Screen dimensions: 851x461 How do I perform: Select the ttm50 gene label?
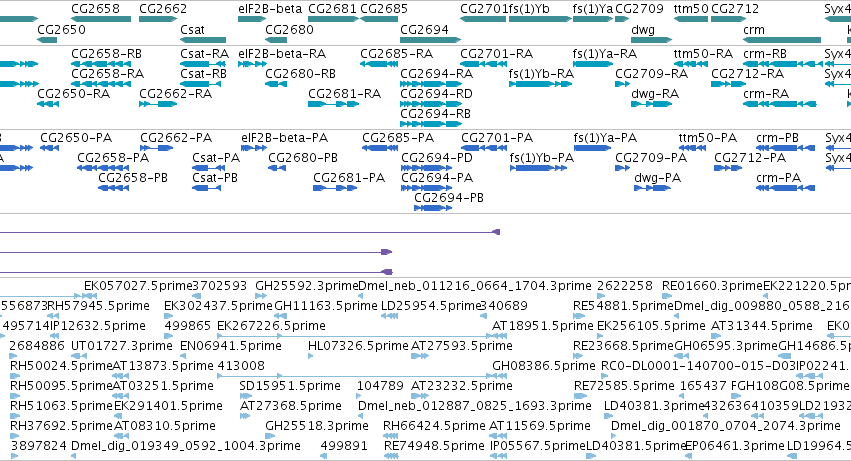(x=691, y=9)
